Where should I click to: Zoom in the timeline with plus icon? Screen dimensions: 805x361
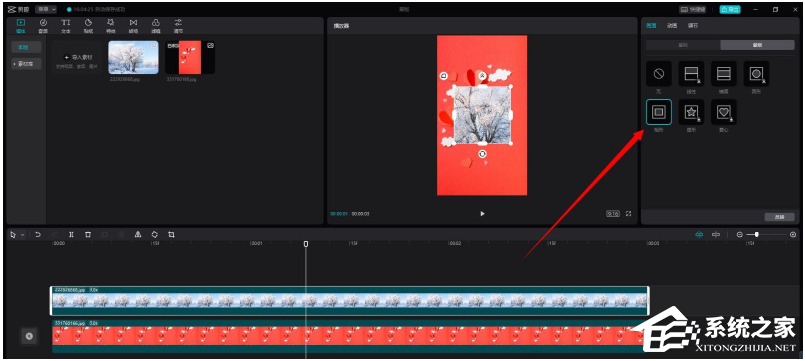pos(793,234)
